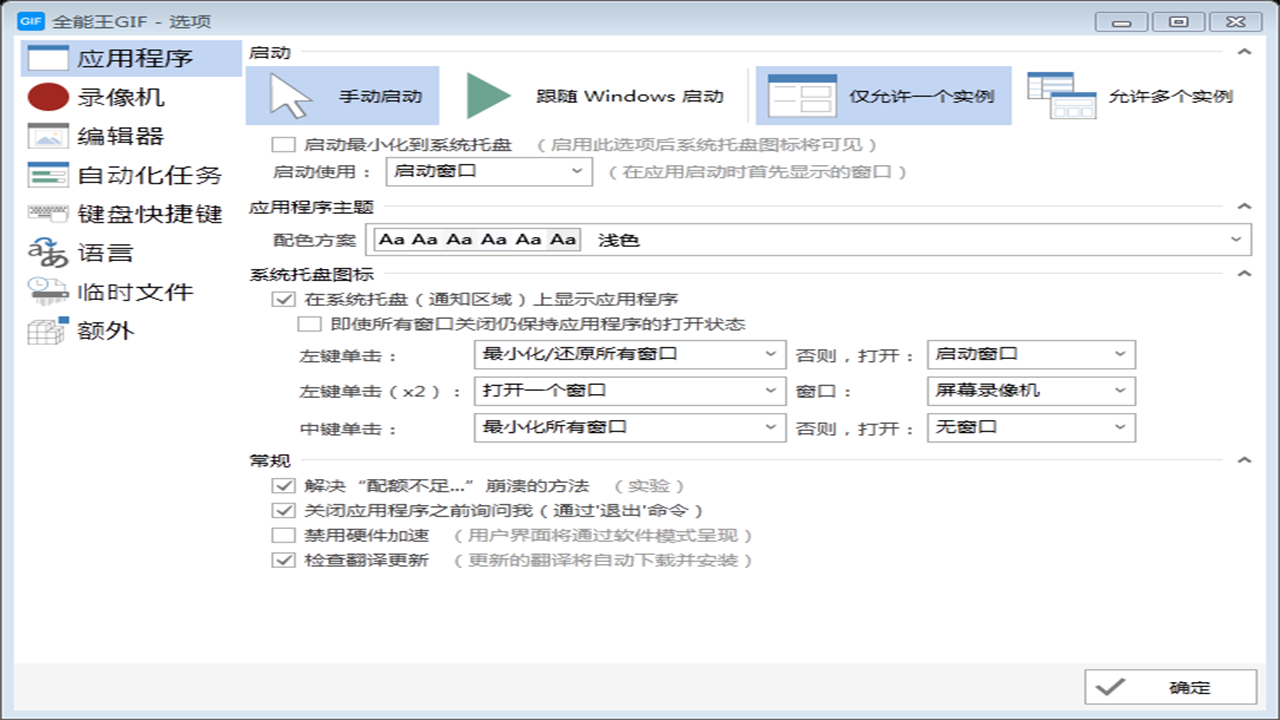Open the 左键单击 action dropdown

point(630,355)
